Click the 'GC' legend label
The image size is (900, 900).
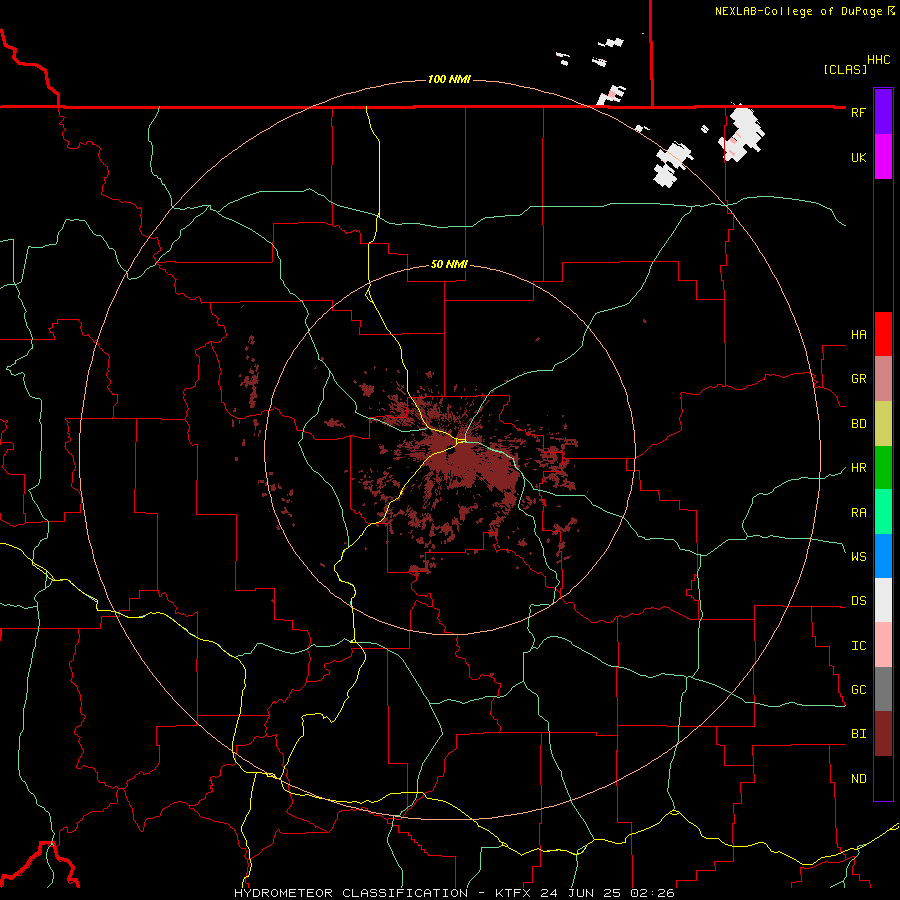[858, 689]
